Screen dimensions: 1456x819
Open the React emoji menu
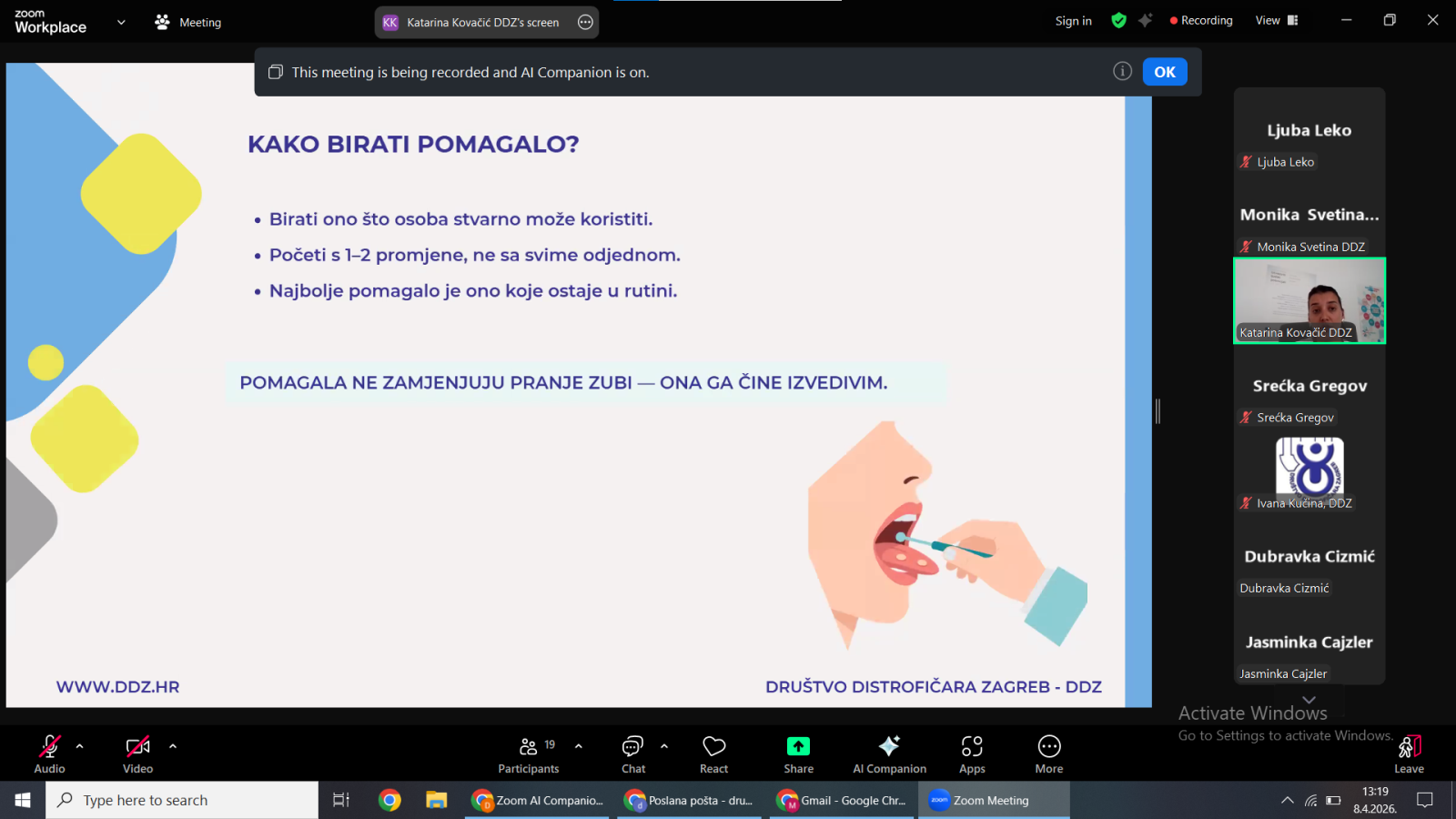point(713,754)
